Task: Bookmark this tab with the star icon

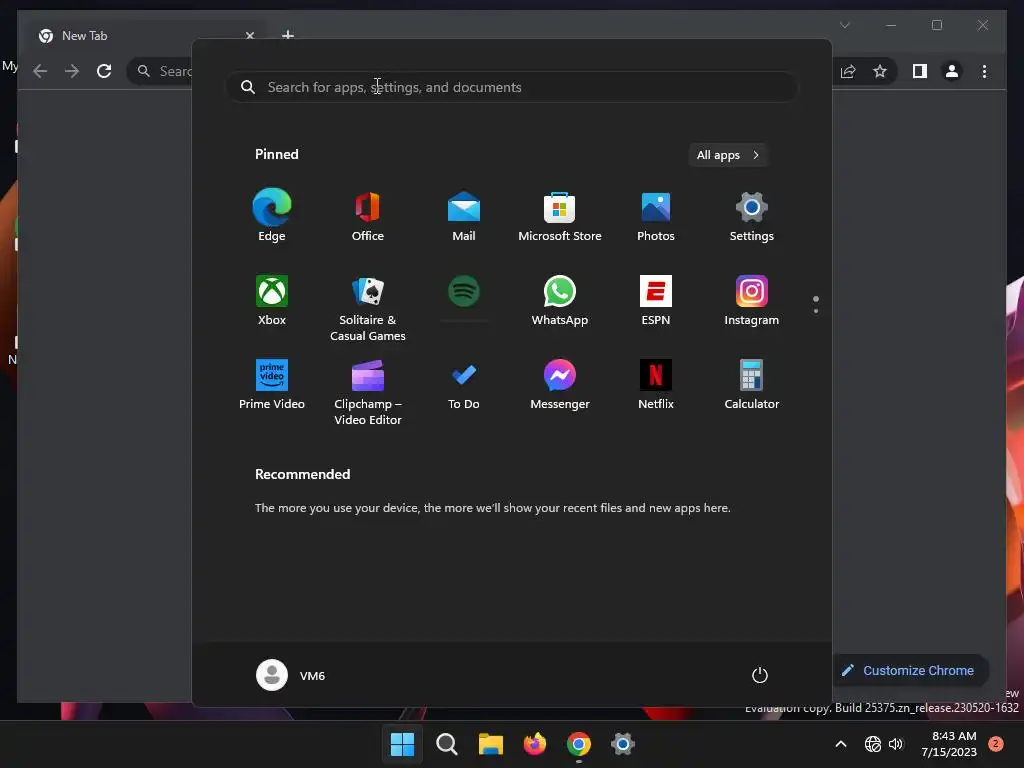Action: [x=880, y=71]
